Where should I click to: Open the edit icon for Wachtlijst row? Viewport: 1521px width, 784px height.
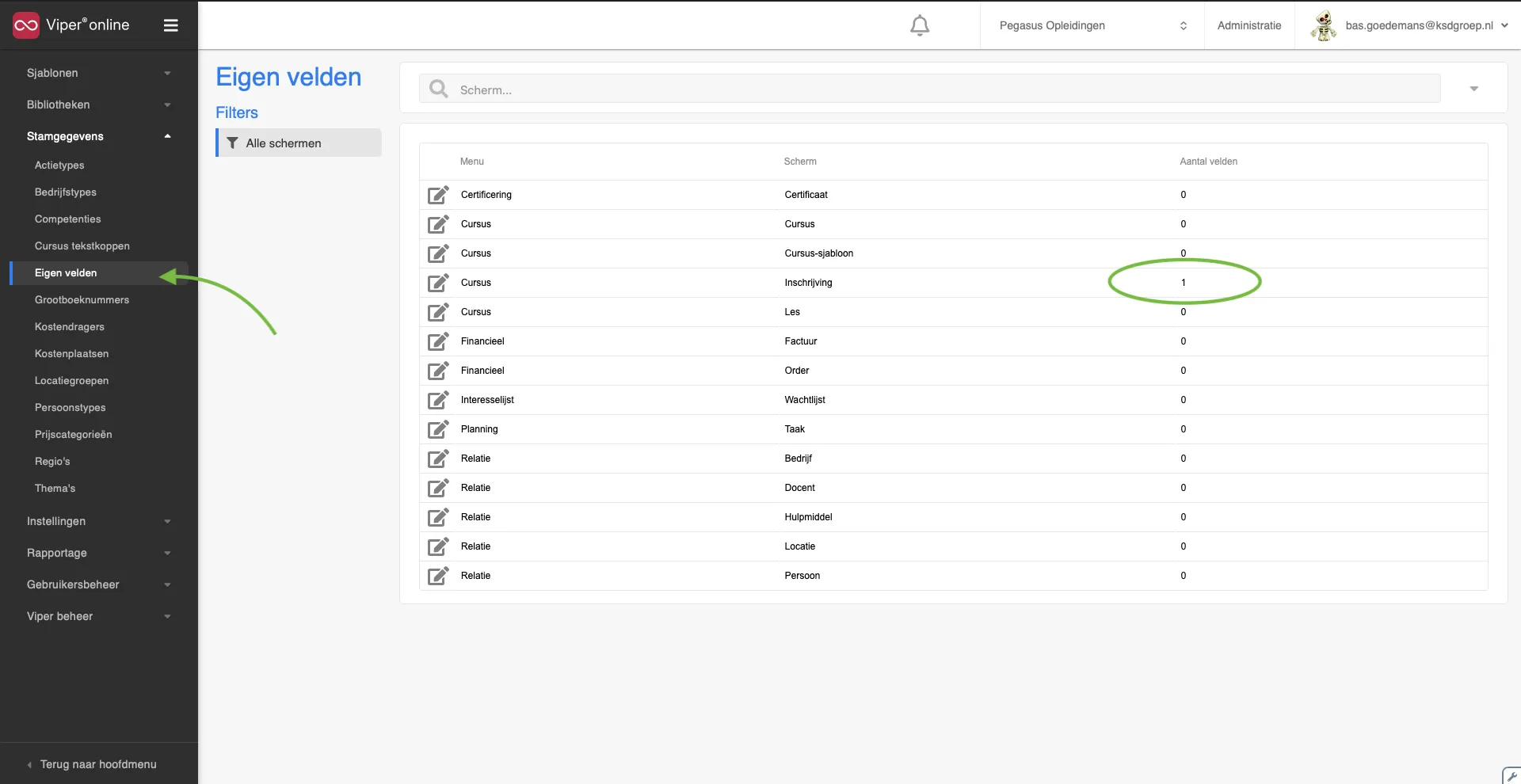pos(438,400)
